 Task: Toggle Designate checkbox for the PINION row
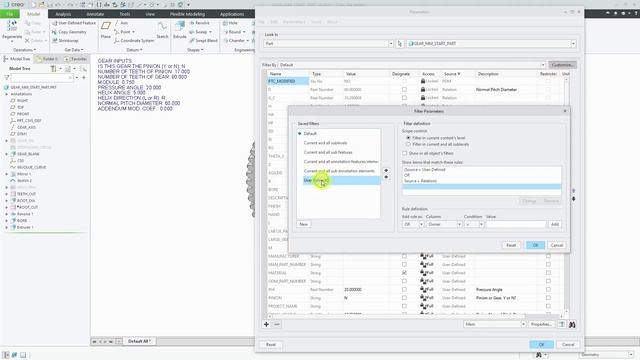click(404, 298)
